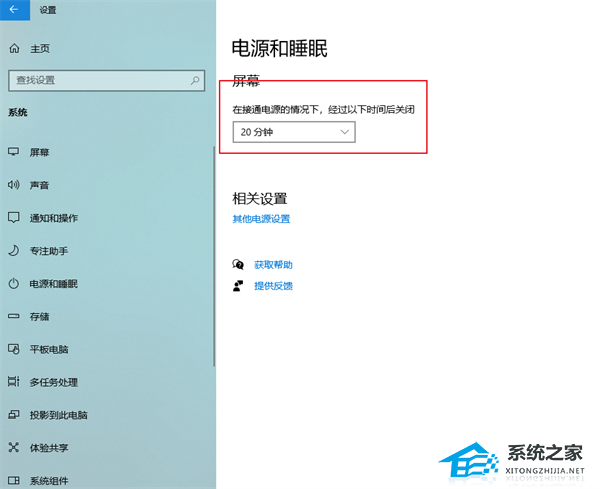Viewport: 600px width, 489px height.
Task: Open the 其他电源设置 link
Action: pos(261,219)
